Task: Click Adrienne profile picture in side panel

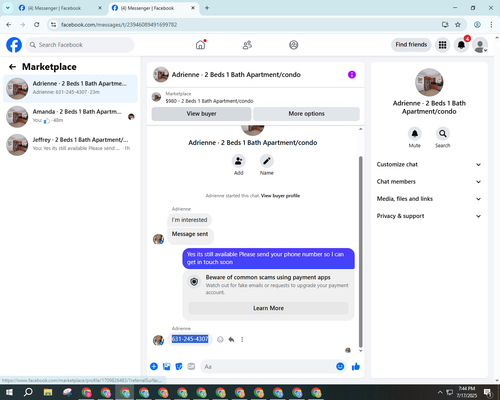Action: [429, 82]
